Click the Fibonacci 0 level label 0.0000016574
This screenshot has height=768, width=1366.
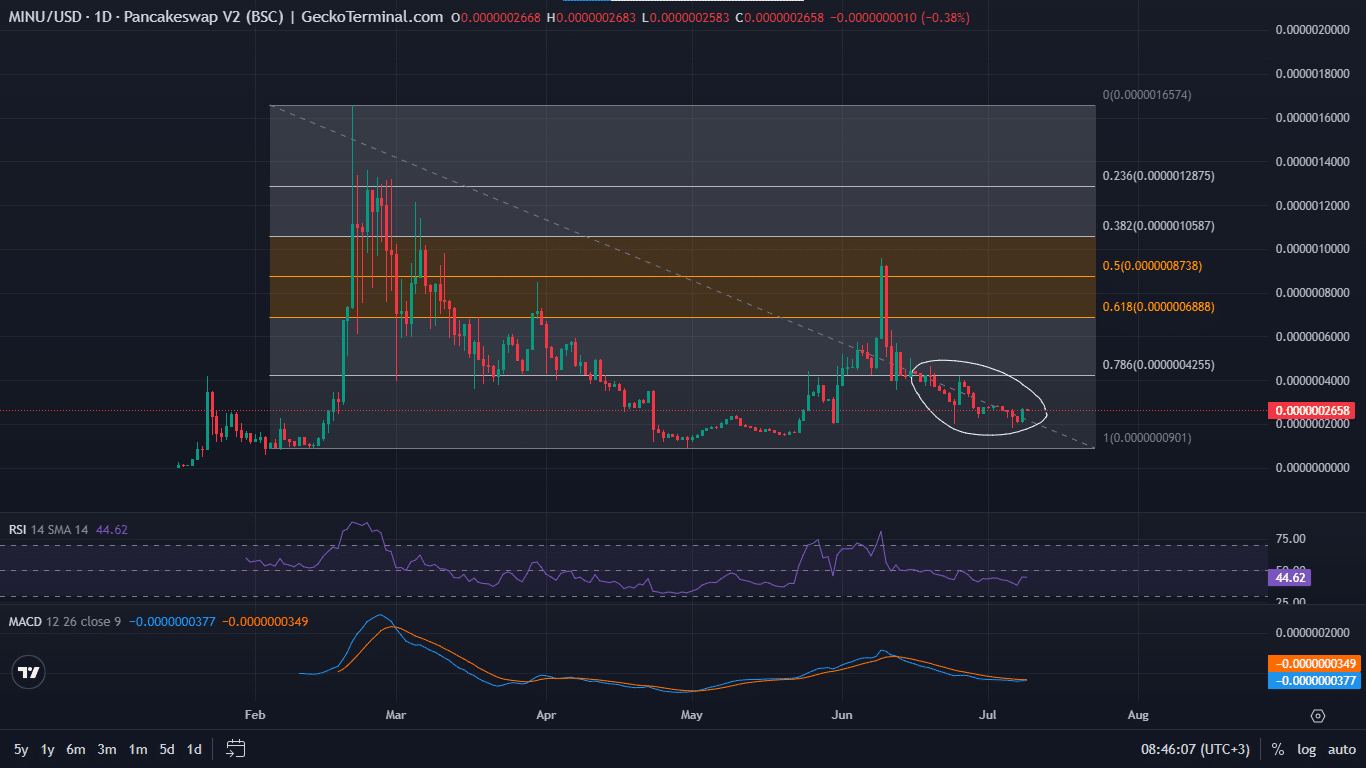[x=1147, y=95]
